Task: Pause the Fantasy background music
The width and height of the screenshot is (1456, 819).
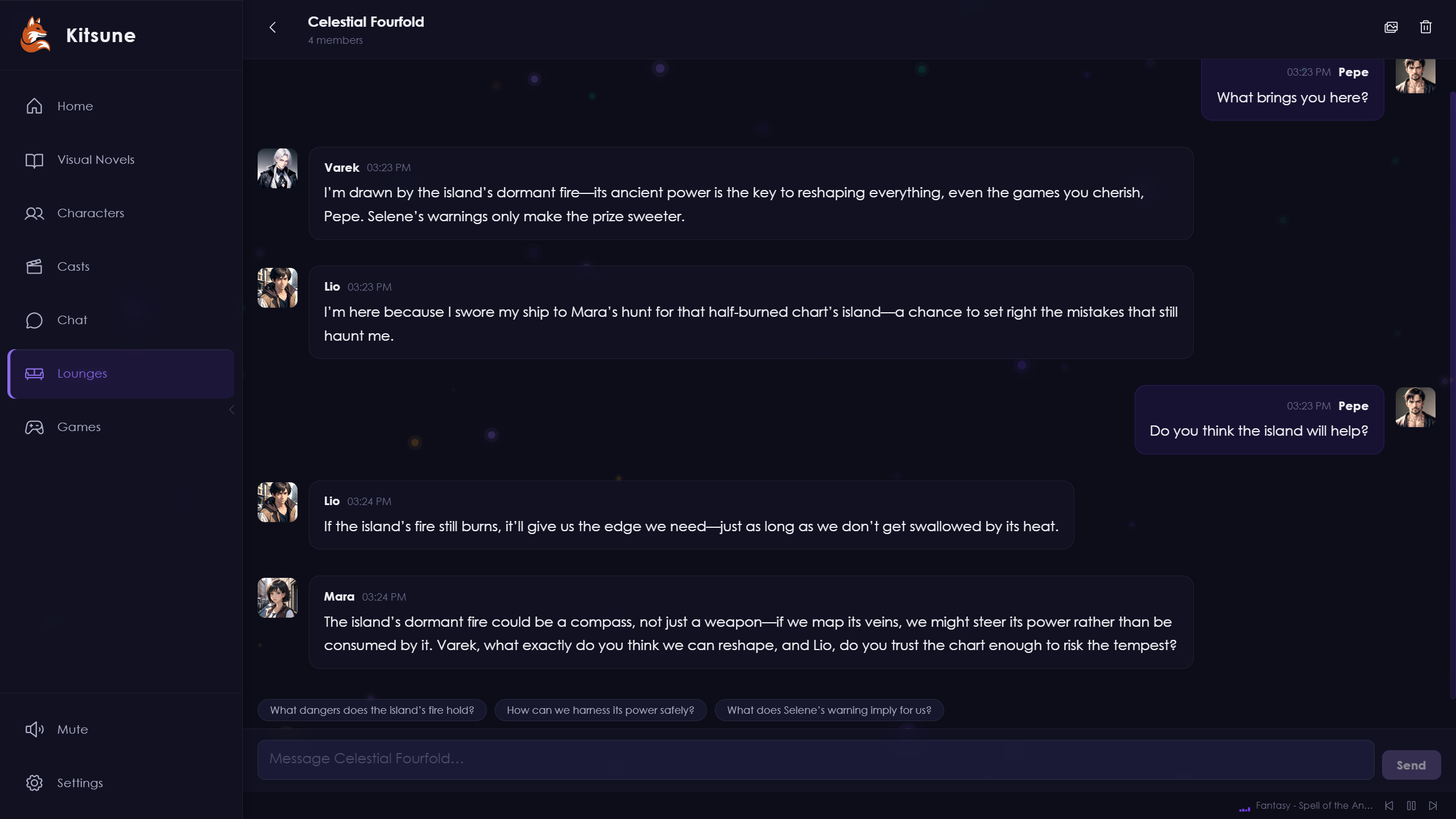Action: [1411, 805]
